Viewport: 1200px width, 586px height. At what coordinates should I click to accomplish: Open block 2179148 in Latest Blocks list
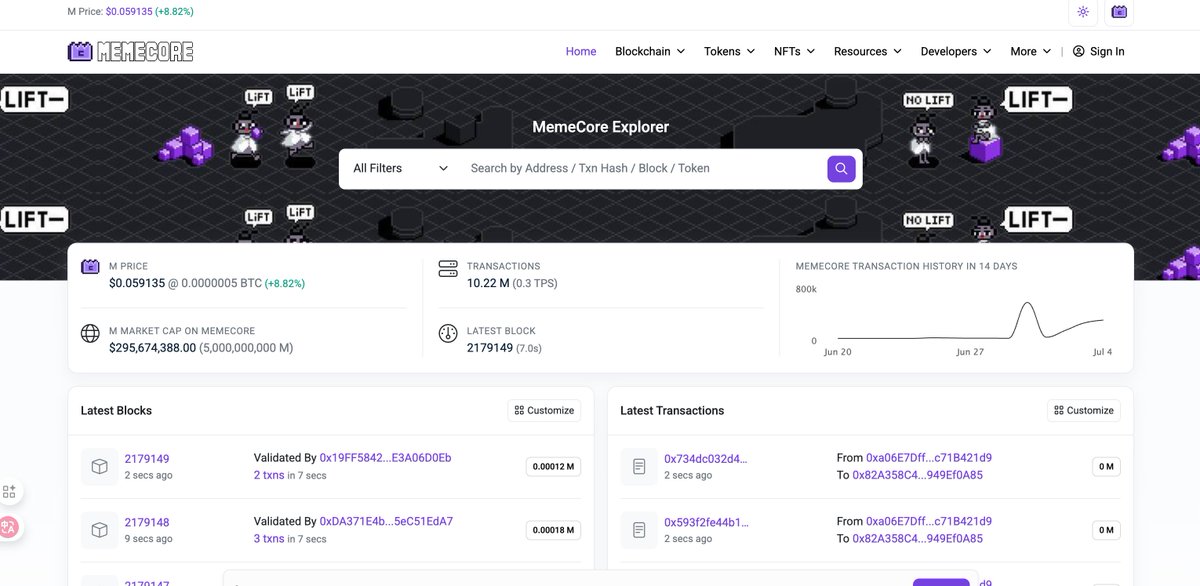pyautogui.click(x=147, y=522)
